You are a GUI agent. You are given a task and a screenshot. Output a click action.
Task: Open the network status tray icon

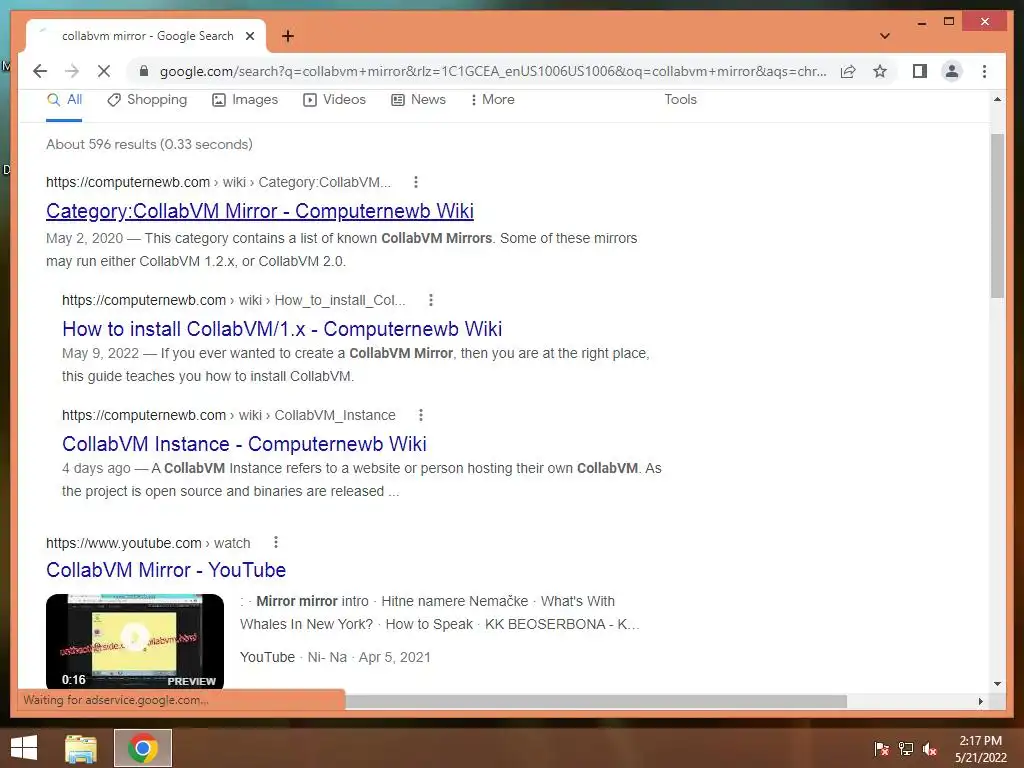coord(906,748)
